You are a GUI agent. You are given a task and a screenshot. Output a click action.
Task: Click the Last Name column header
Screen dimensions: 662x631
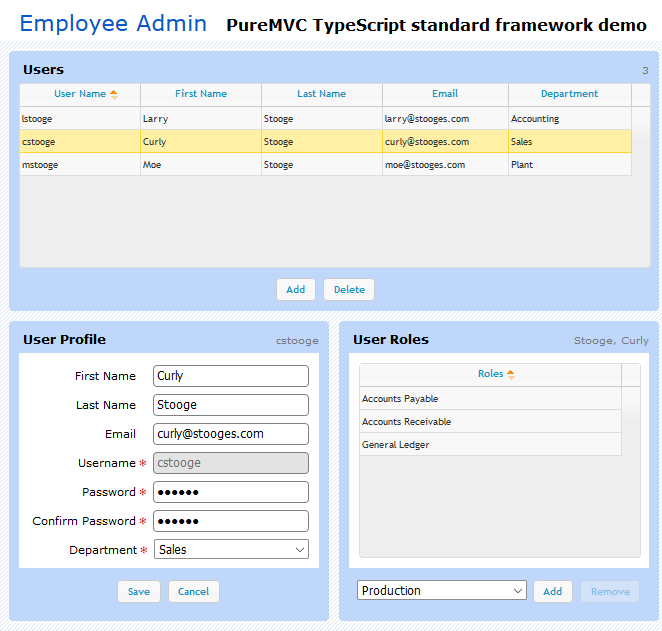click(x=322, y=94)
